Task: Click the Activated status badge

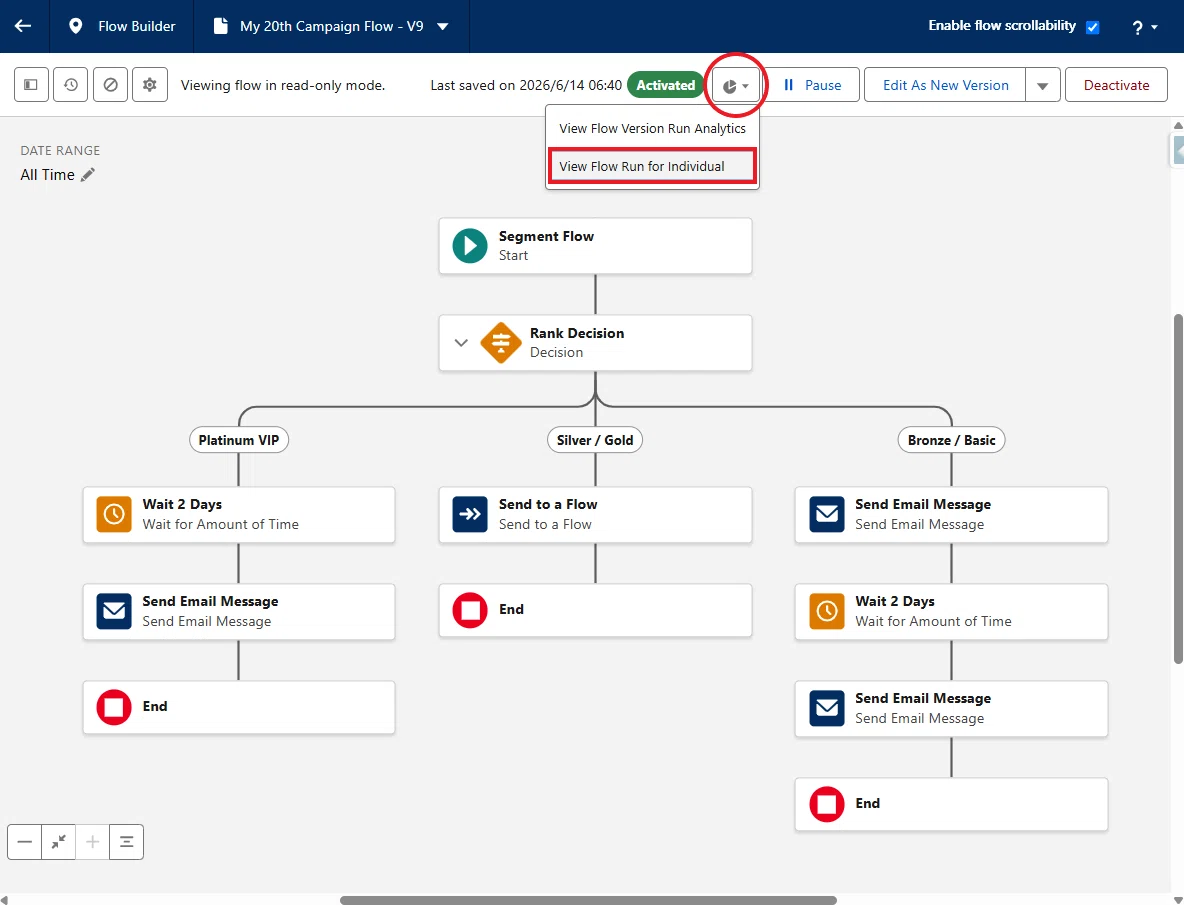Action: [x=665, y=85]
